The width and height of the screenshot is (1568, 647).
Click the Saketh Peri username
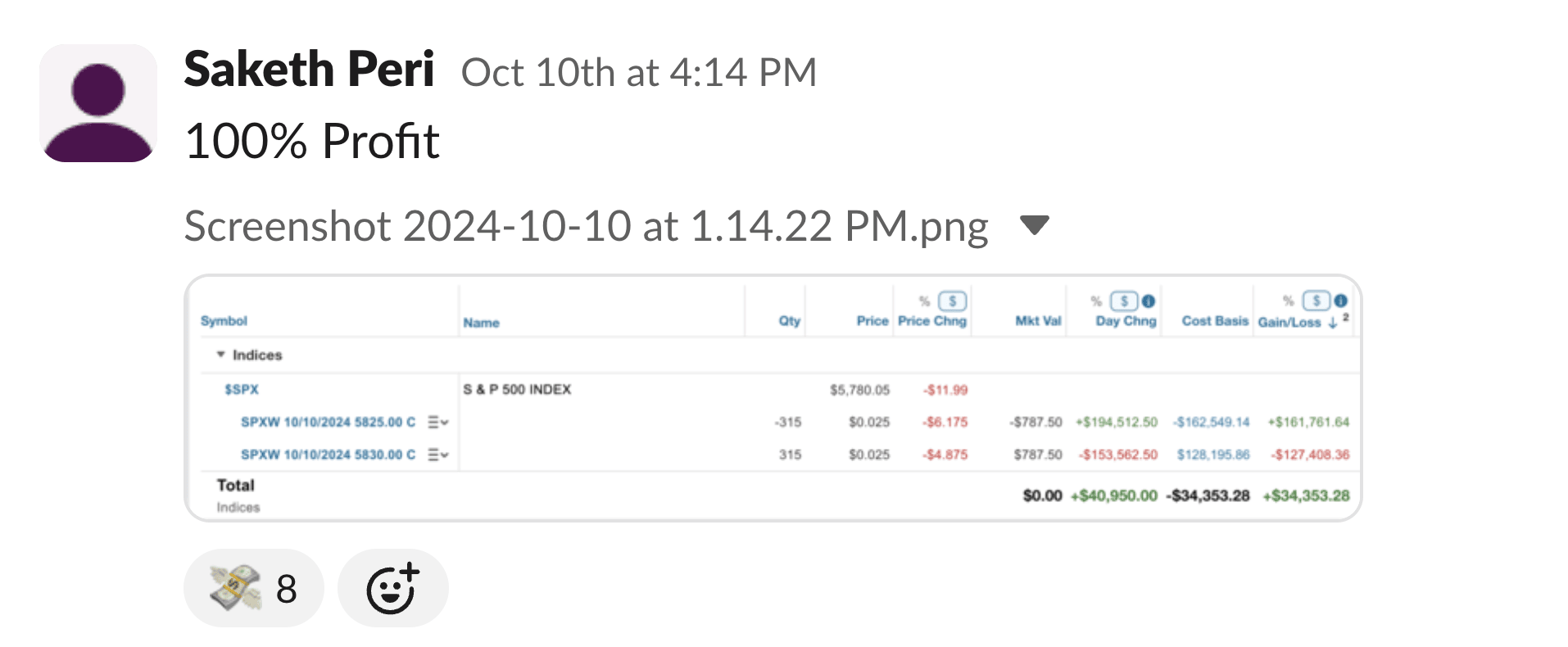(309, 69)
